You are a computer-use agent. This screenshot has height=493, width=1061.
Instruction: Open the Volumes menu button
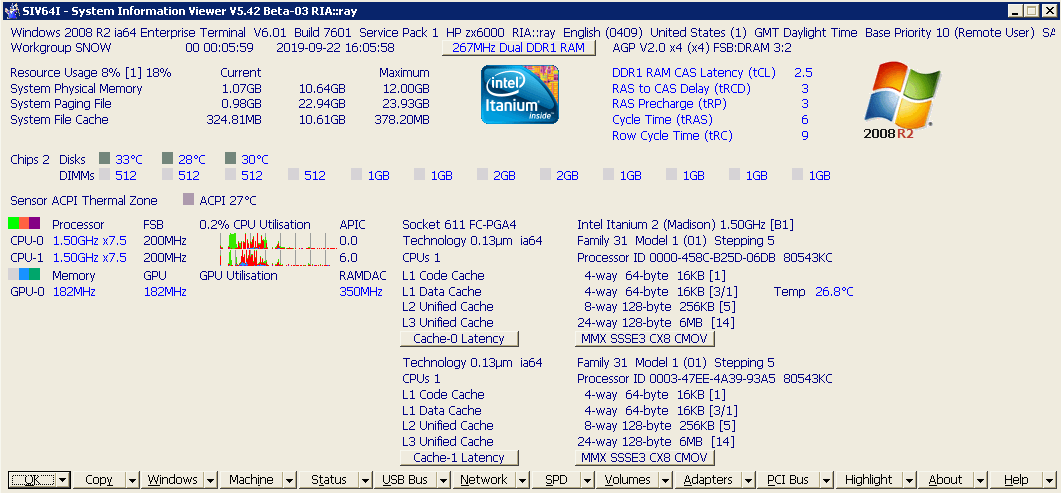pyautogui.click(x=627, y=479)
